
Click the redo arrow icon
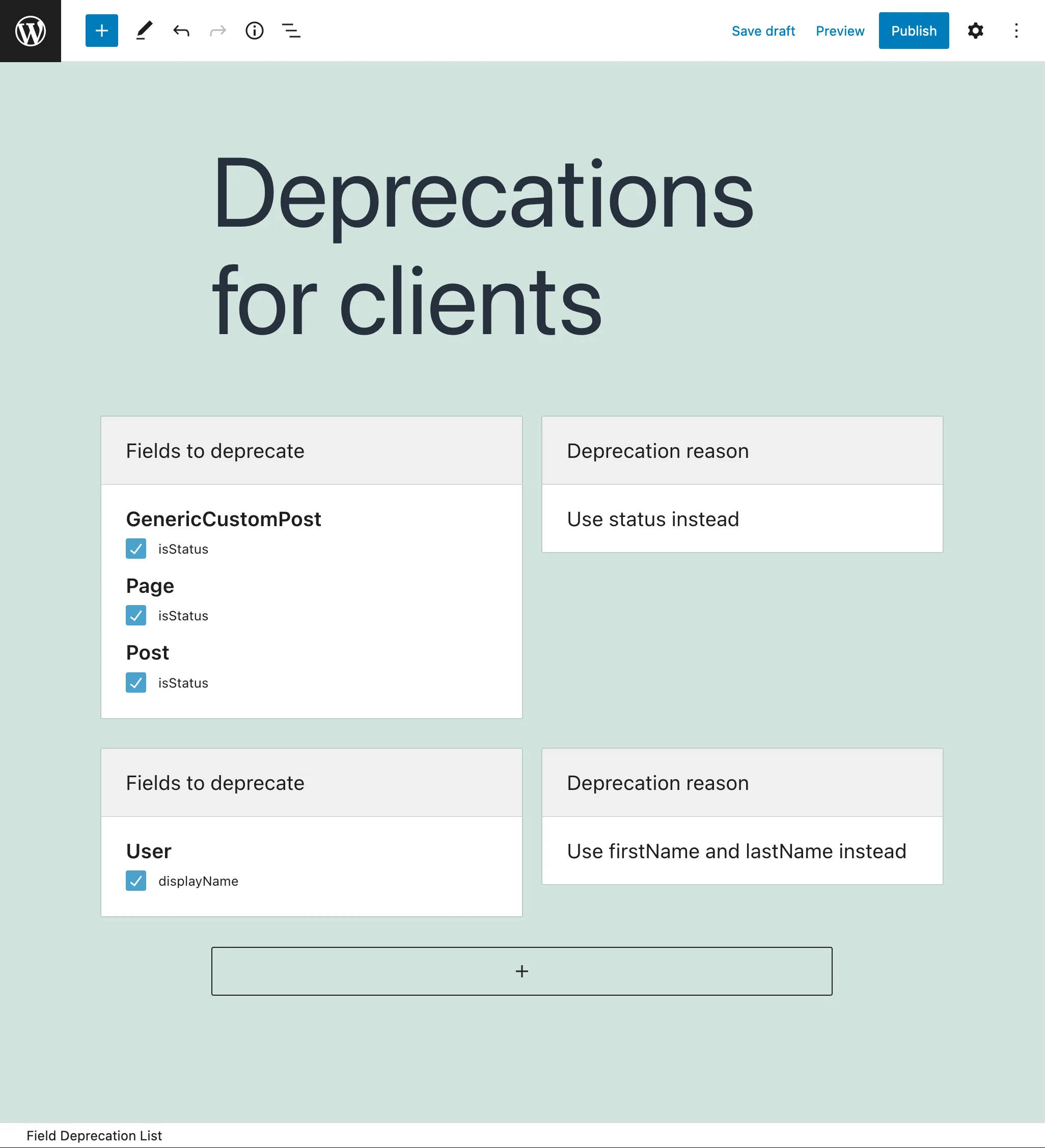[218, 30]
